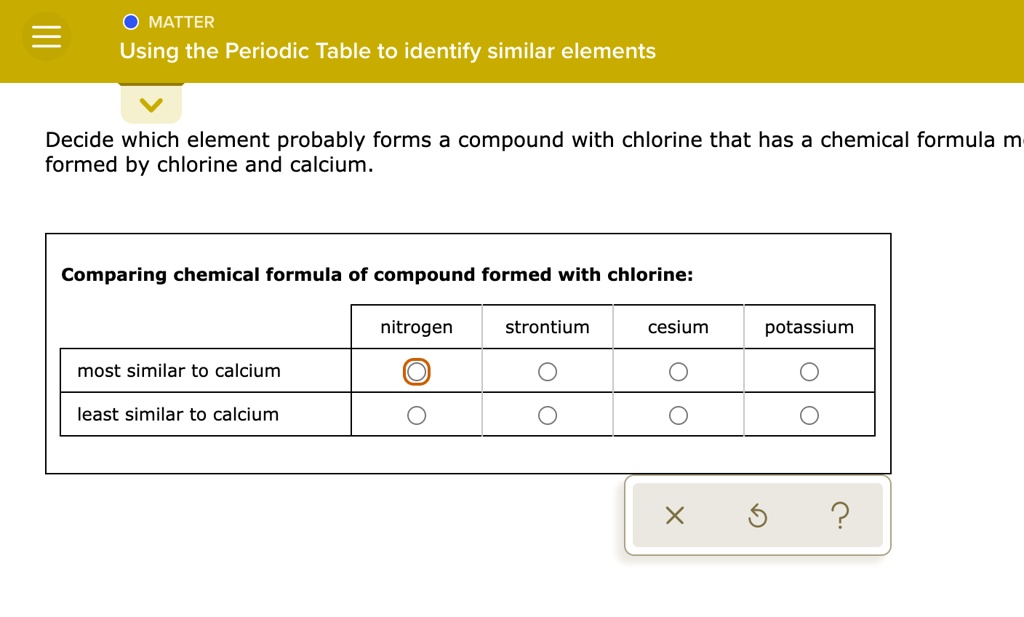Viewport: 1024px width, 617px height.
Task: Select nitrogen as least similar to calcium
Action: pos(417,416)
